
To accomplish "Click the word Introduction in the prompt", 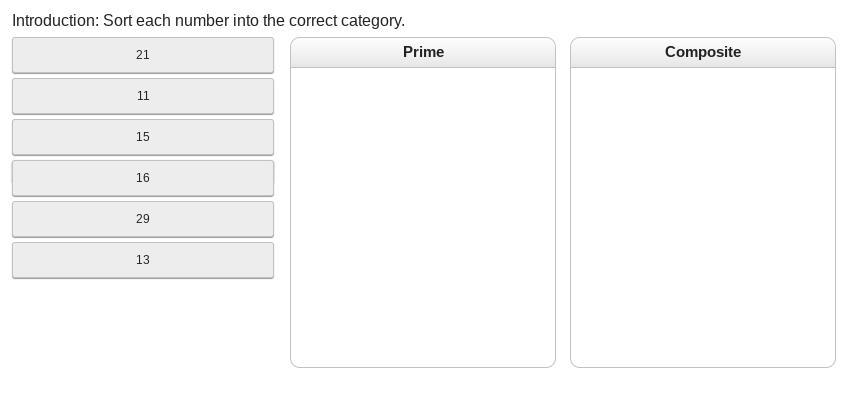I will 54,20.
